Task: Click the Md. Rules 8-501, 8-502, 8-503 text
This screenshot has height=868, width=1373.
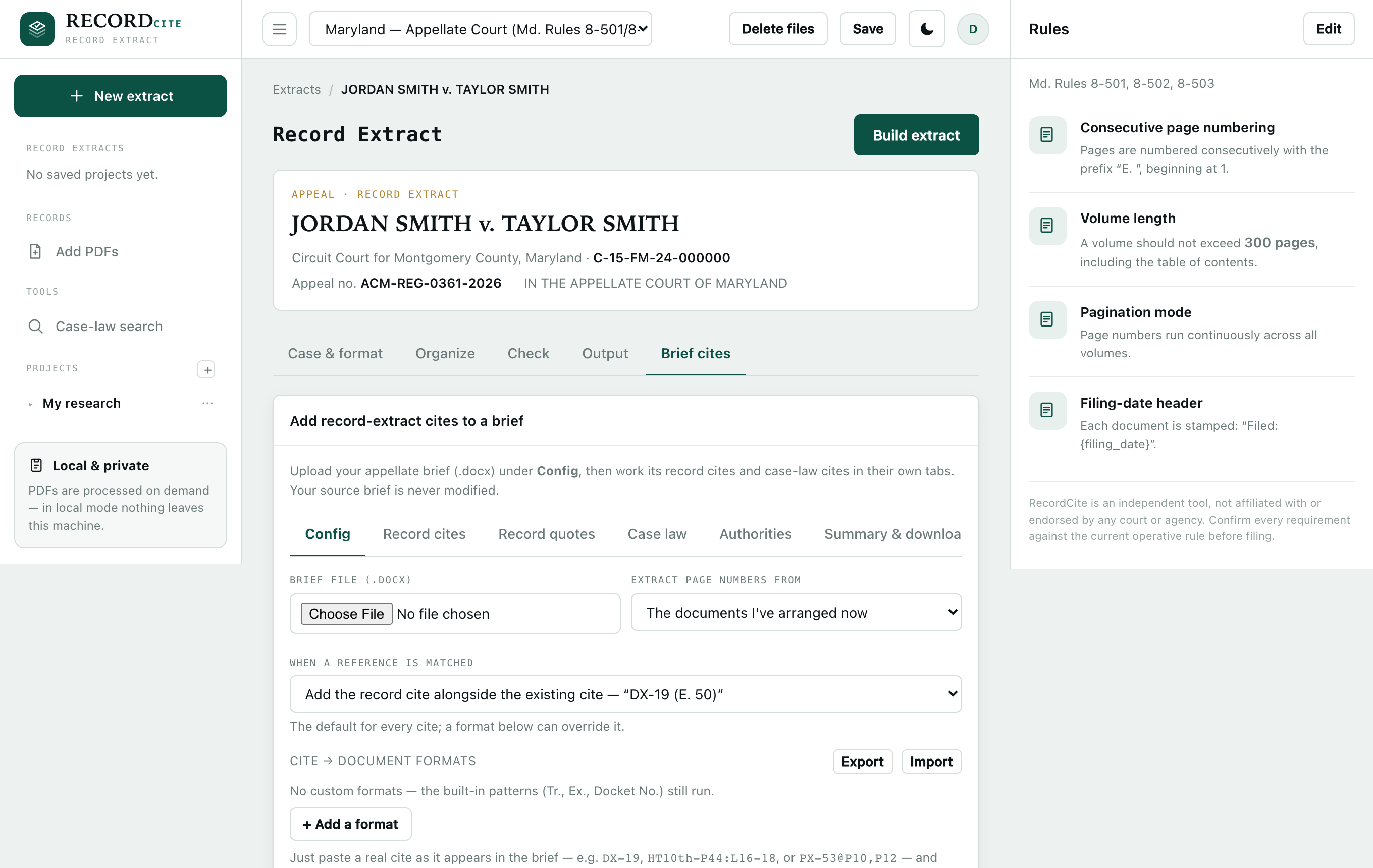Action: 1121,84
